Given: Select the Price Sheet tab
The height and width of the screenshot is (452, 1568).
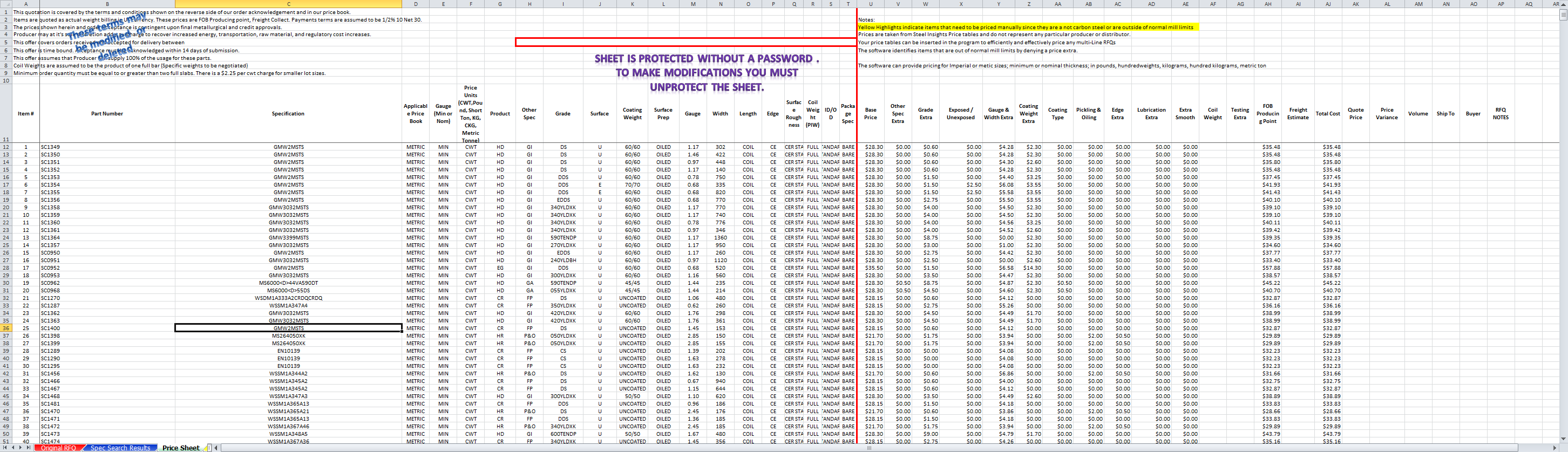Looking at the screenshot, I should click(180, 448).
